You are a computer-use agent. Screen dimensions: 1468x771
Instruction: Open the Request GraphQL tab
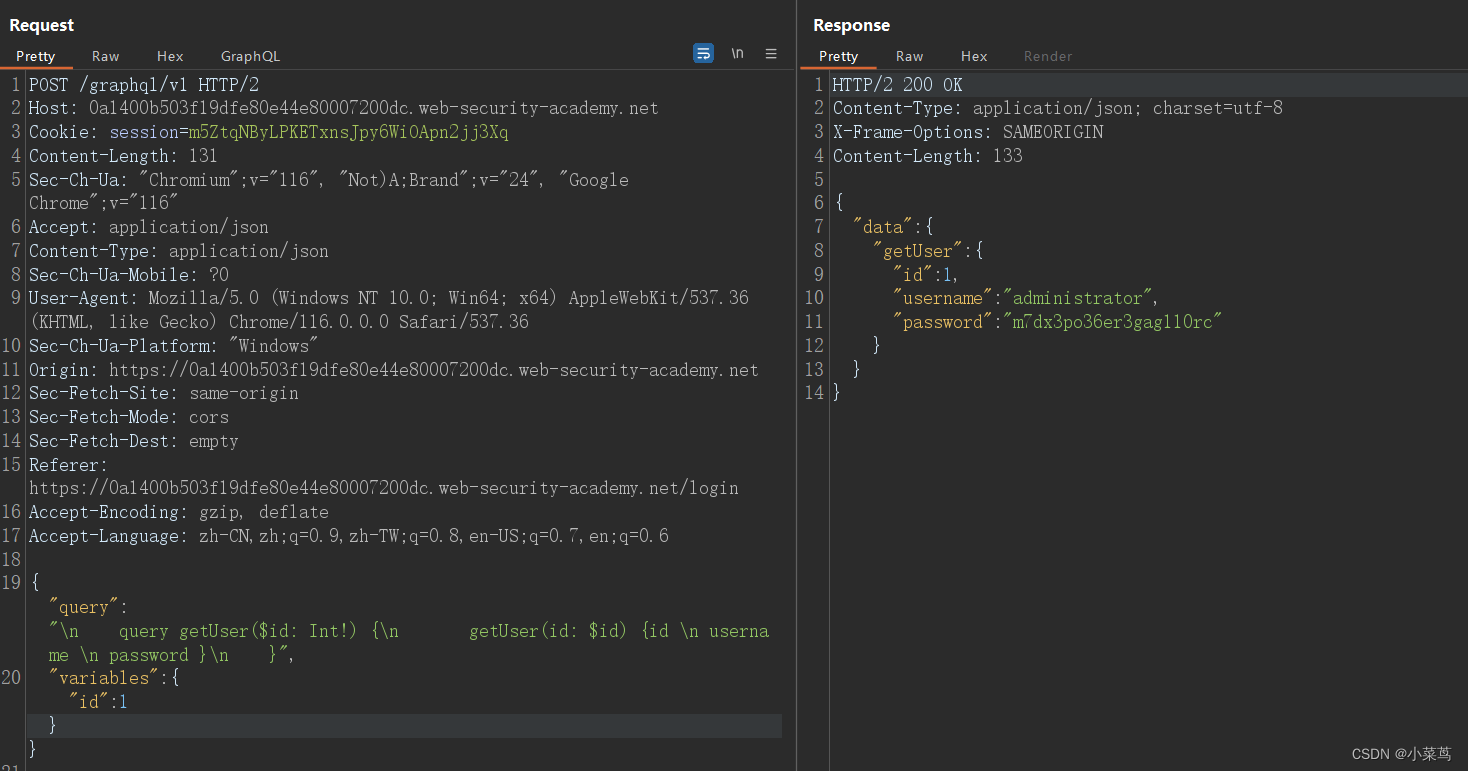point(250,56)
